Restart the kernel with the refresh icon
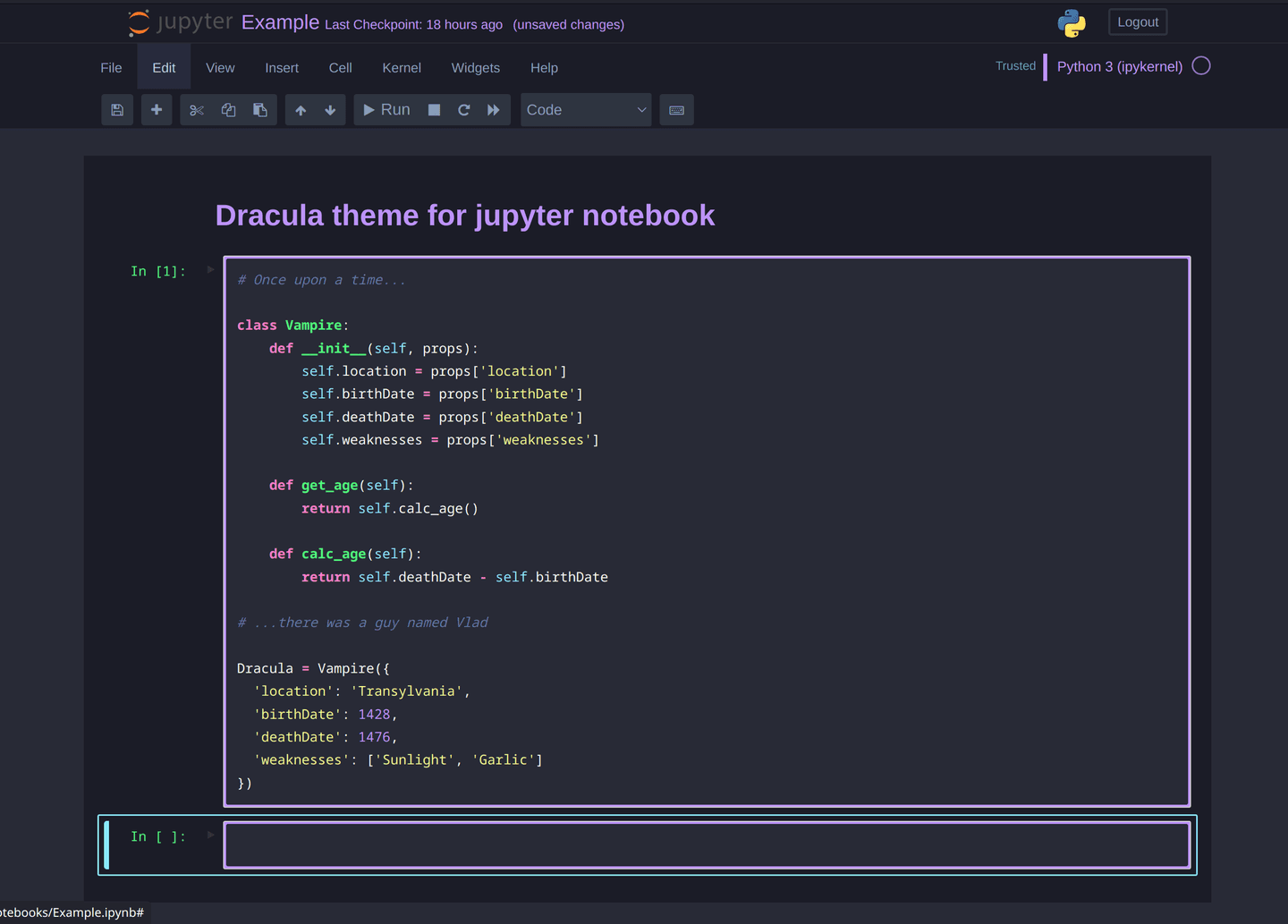This screenshot has width=1288, height=924. pyautogui.click(x=464, y=109)
